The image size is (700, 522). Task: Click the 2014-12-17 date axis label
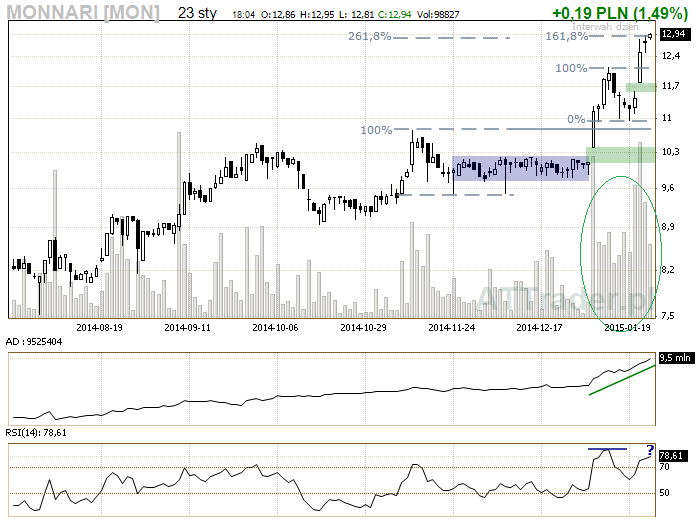coord(539,328)
